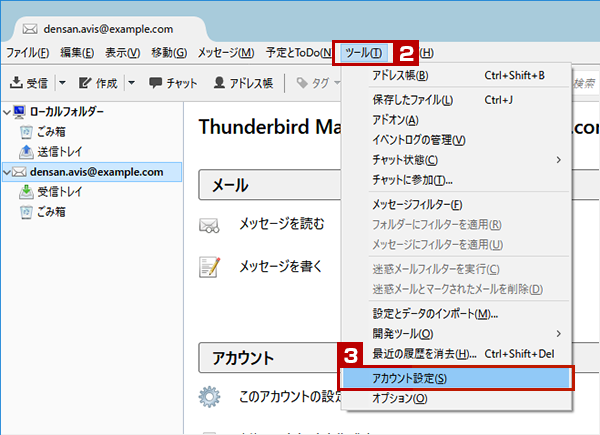Open the 編集(E) menu

pyautogui.click(x=77, y=52)
